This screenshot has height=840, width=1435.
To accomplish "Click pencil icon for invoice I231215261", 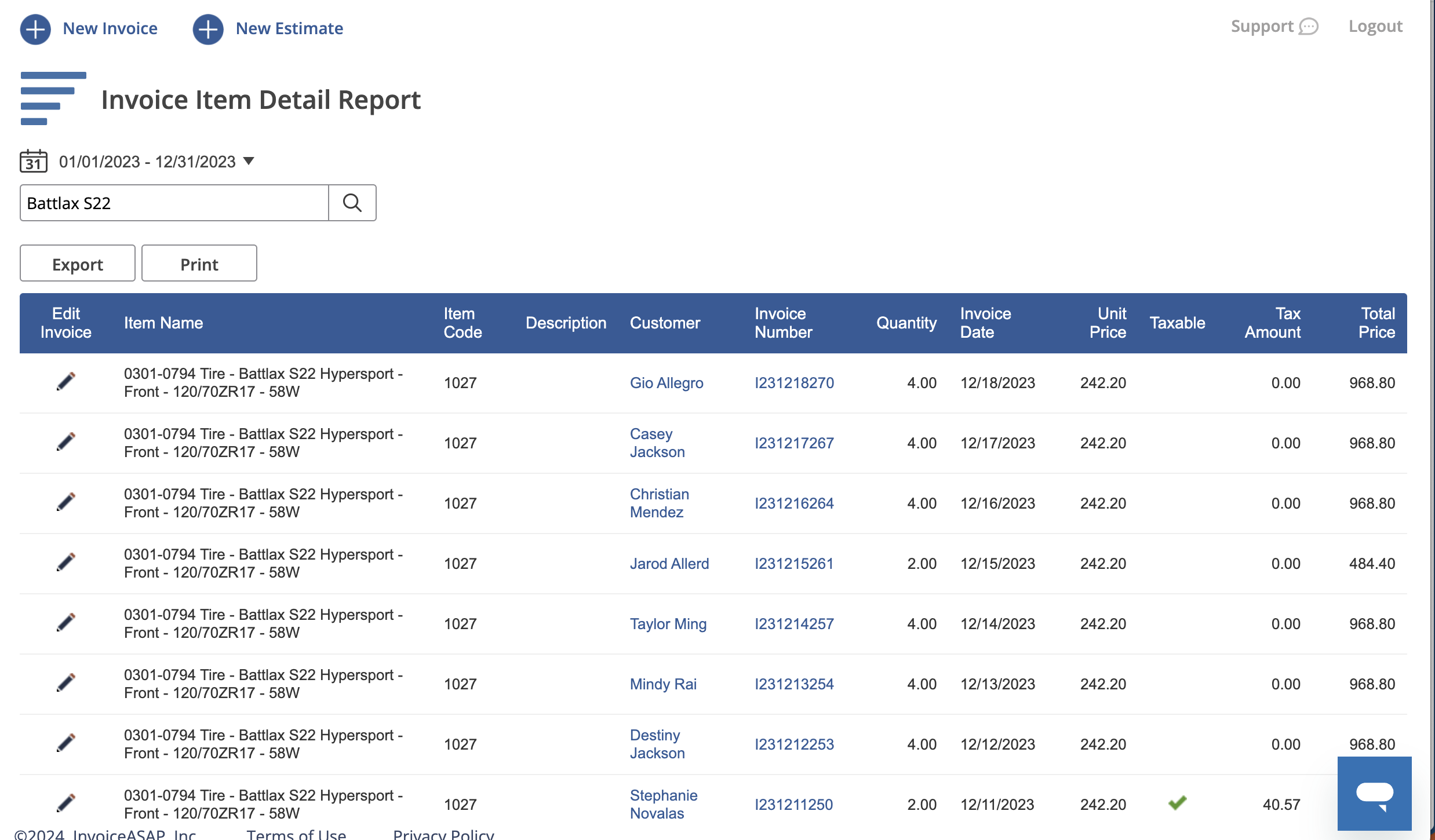I will tap(65, 563).
